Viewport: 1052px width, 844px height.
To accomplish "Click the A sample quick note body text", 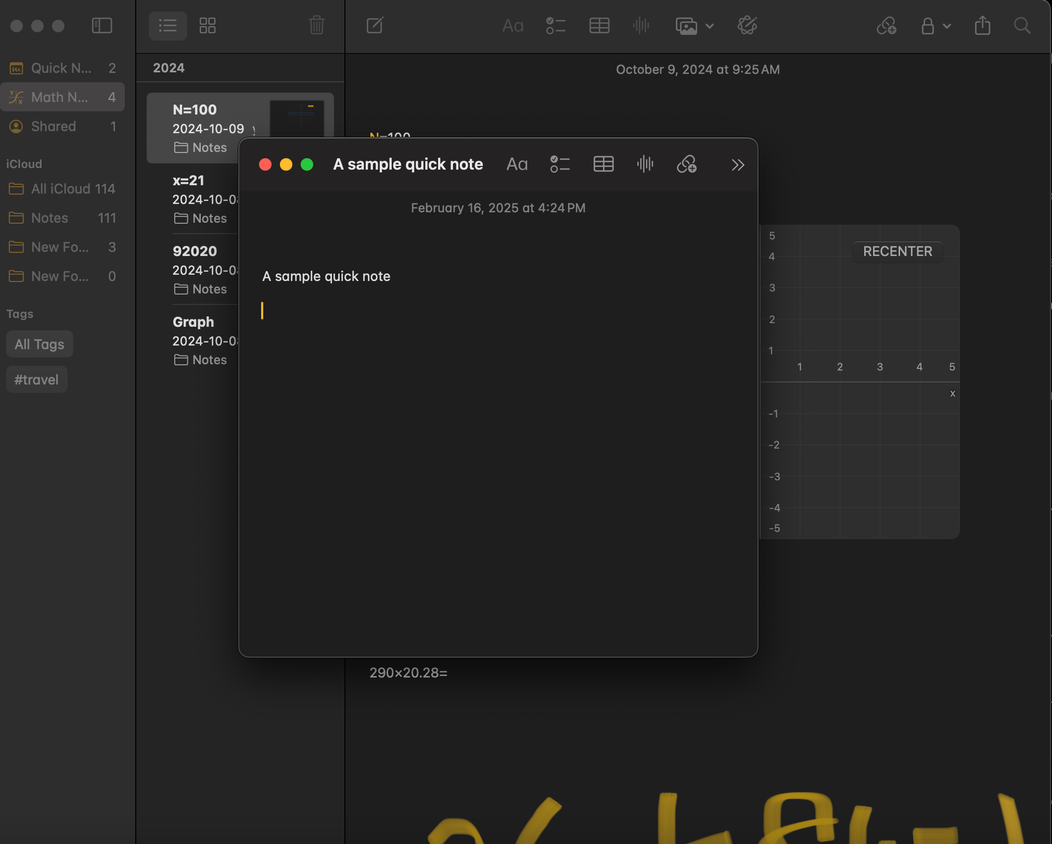I will [x=326, y=276].
